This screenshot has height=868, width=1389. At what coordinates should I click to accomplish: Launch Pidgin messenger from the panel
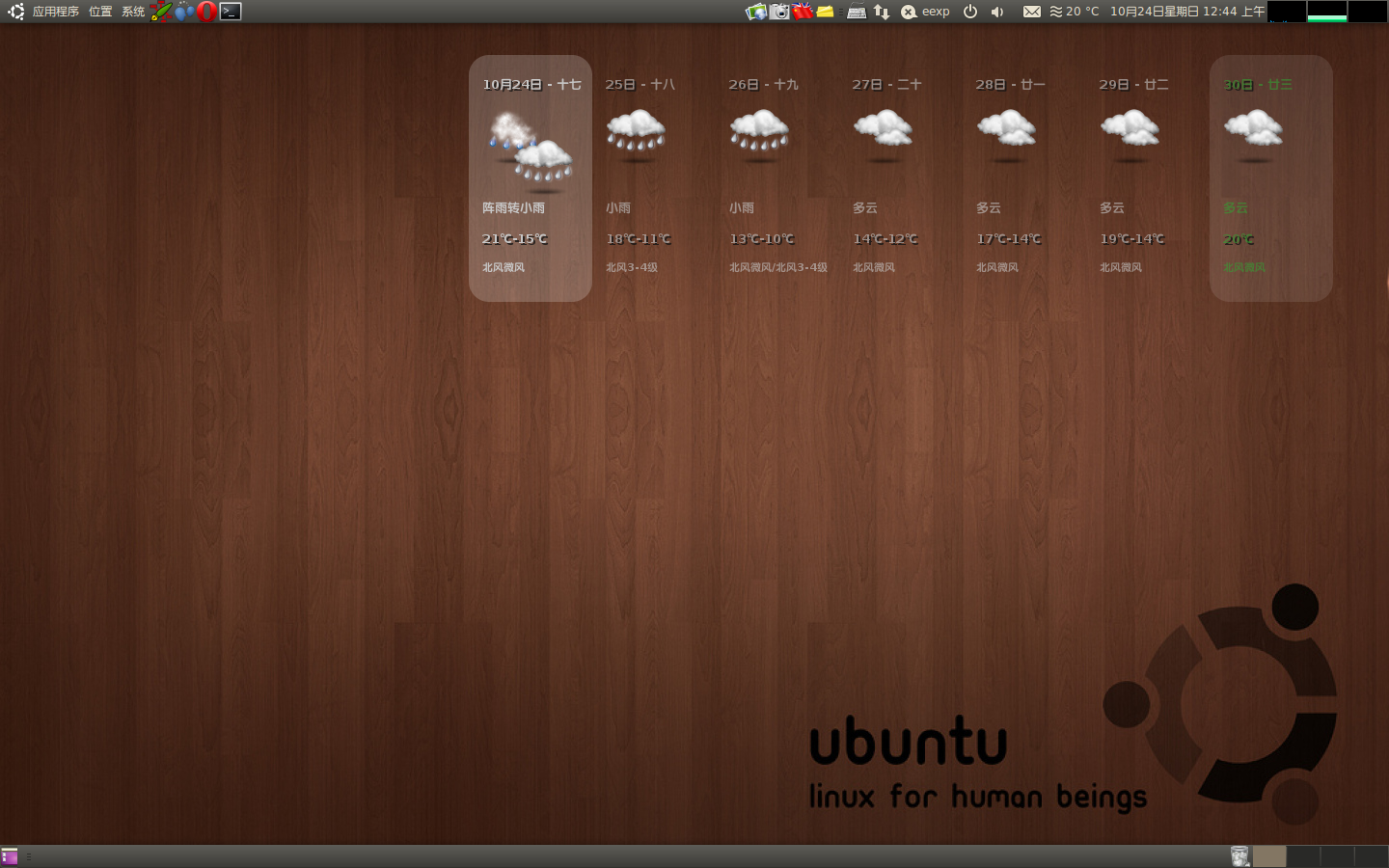(x=183, y=12)
